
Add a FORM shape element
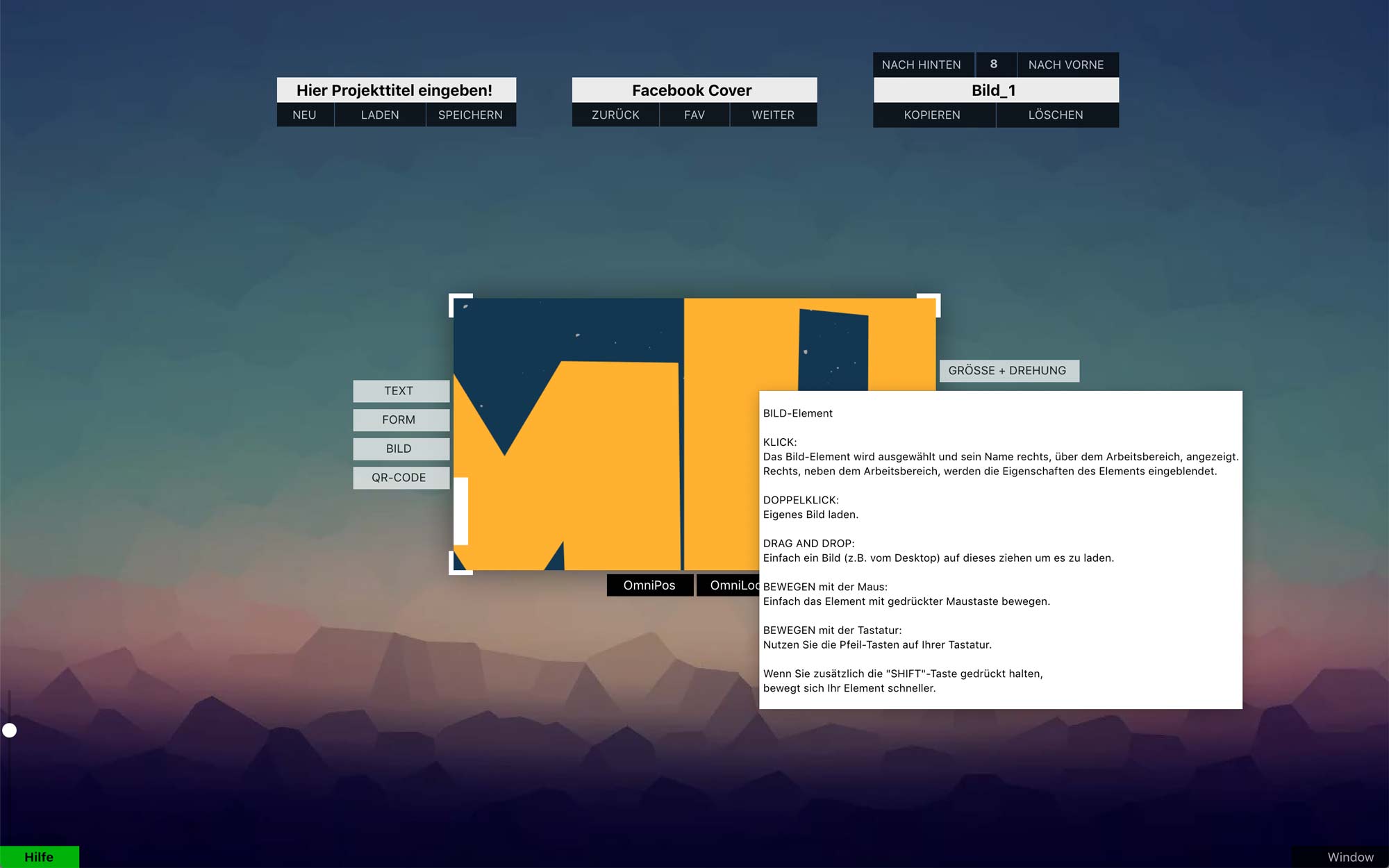pyautogui.click(x=399, y=420)
